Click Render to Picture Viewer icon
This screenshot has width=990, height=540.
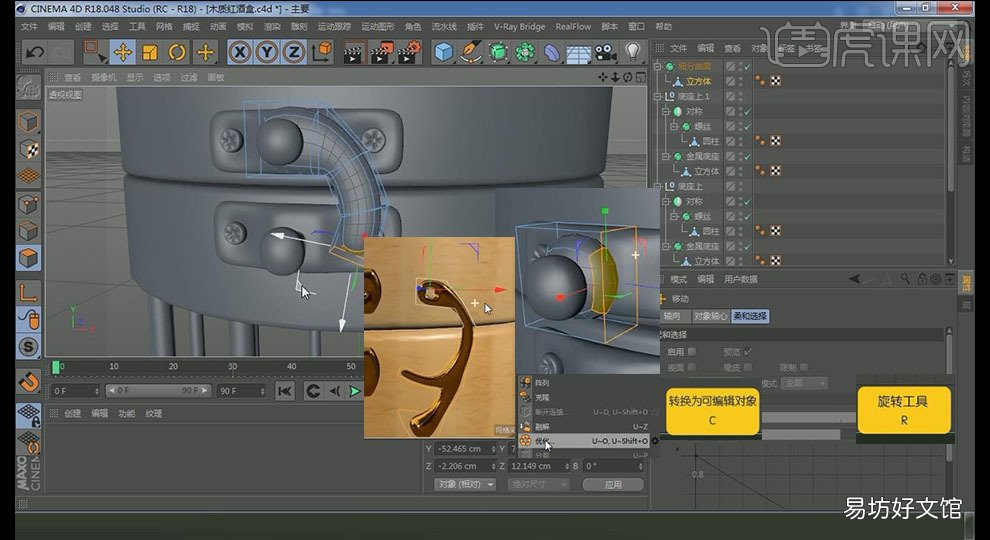(x=381, y=52)
